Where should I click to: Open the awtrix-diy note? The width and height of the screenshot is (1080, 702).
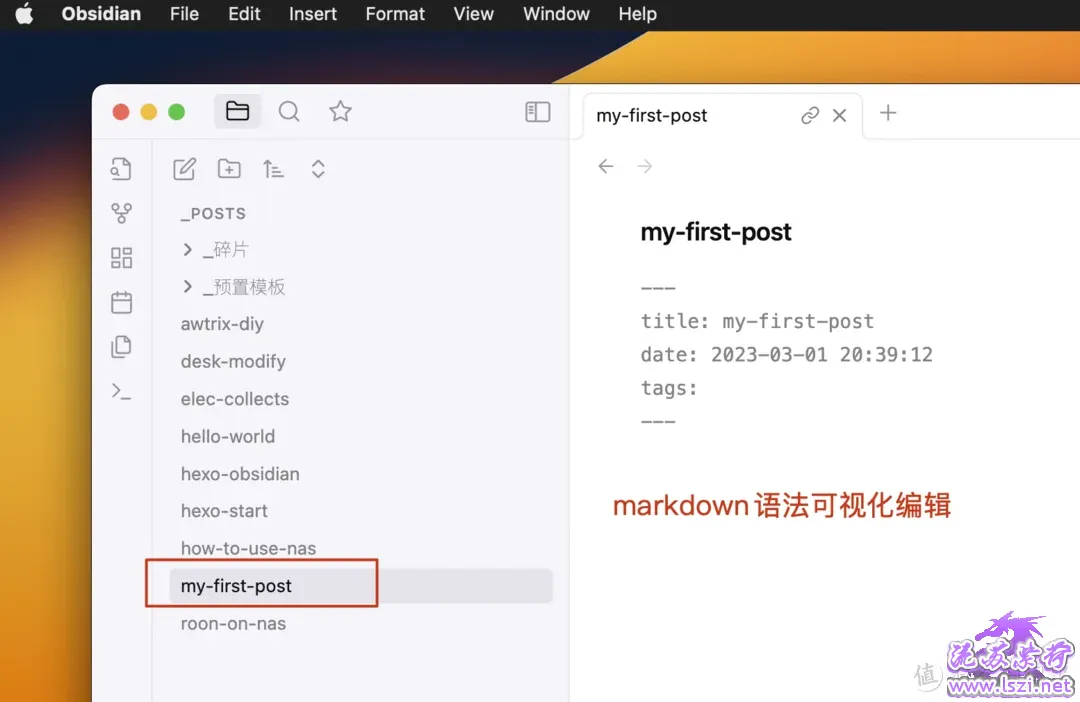222,324
